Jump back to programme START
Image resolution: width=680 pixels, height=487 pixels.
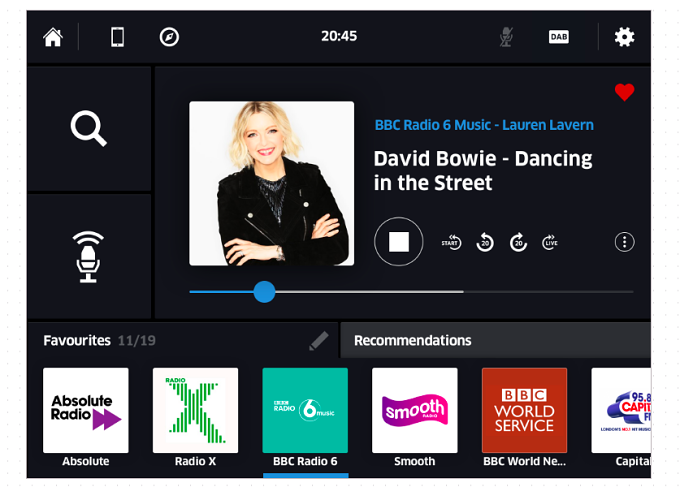[x=451, y=242]
